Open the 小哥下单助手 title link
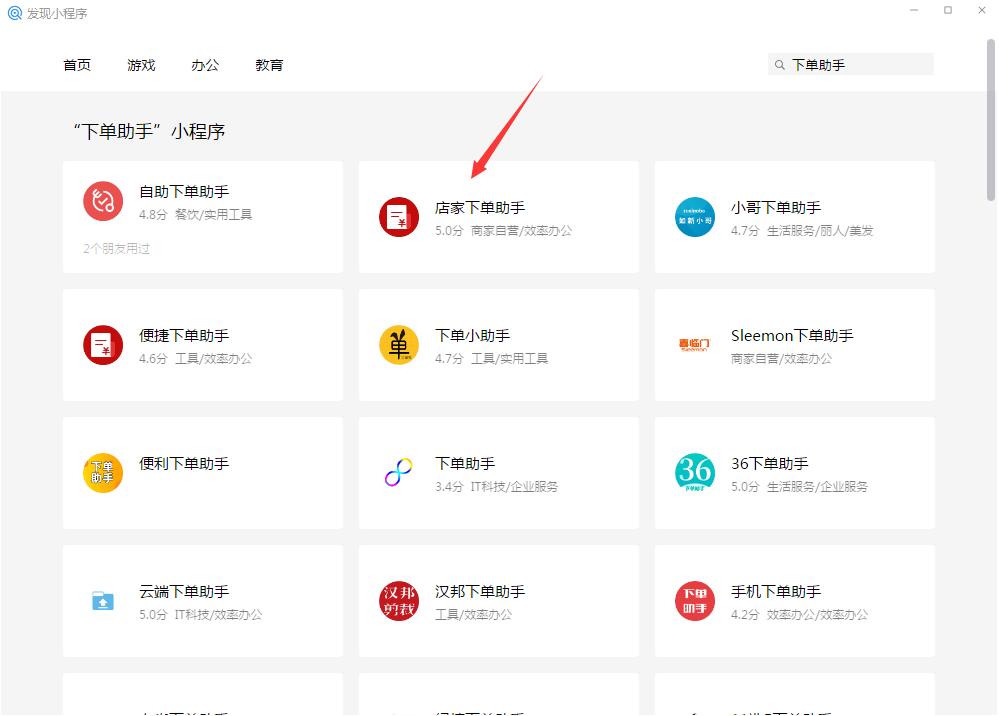Image resolution: width=999 pixels, height=716 pixels. tap(776, 208)
